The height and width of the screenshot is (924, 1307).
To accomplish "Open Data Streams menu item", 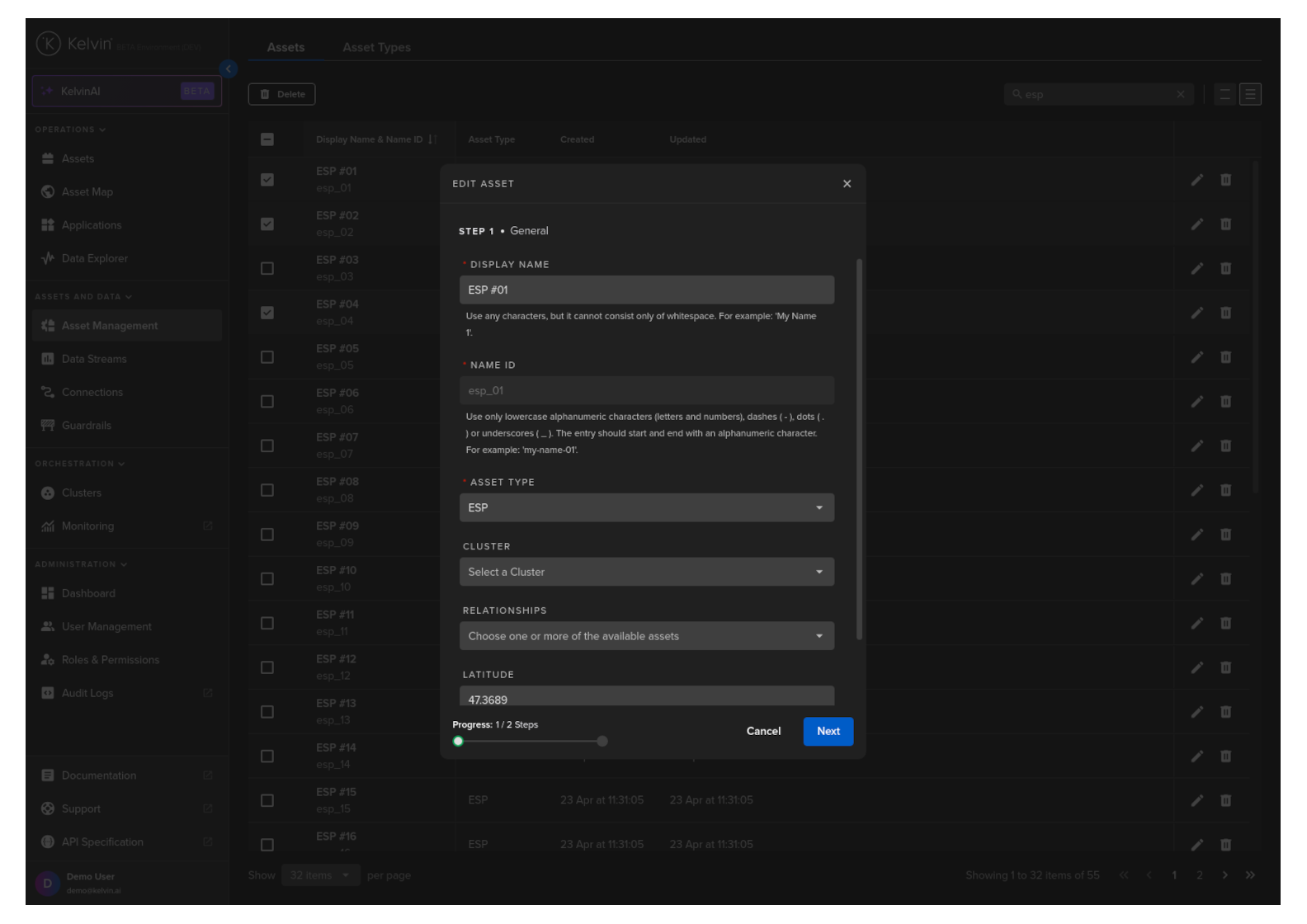I will (x=94, y=359).
